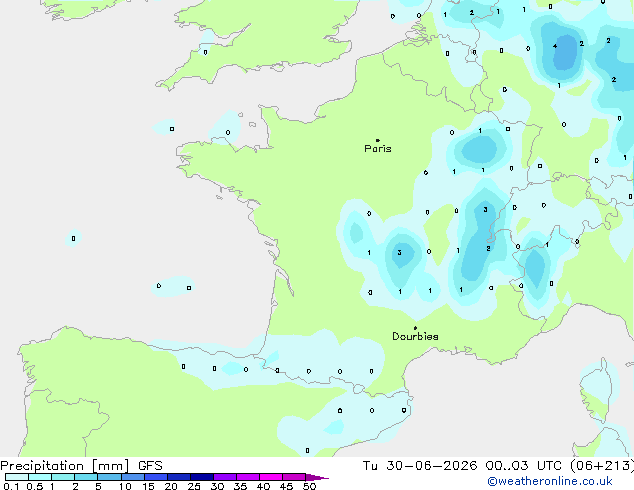Click the GFS model label
This screenshot has height=490, width=634.
coord(150,466)
